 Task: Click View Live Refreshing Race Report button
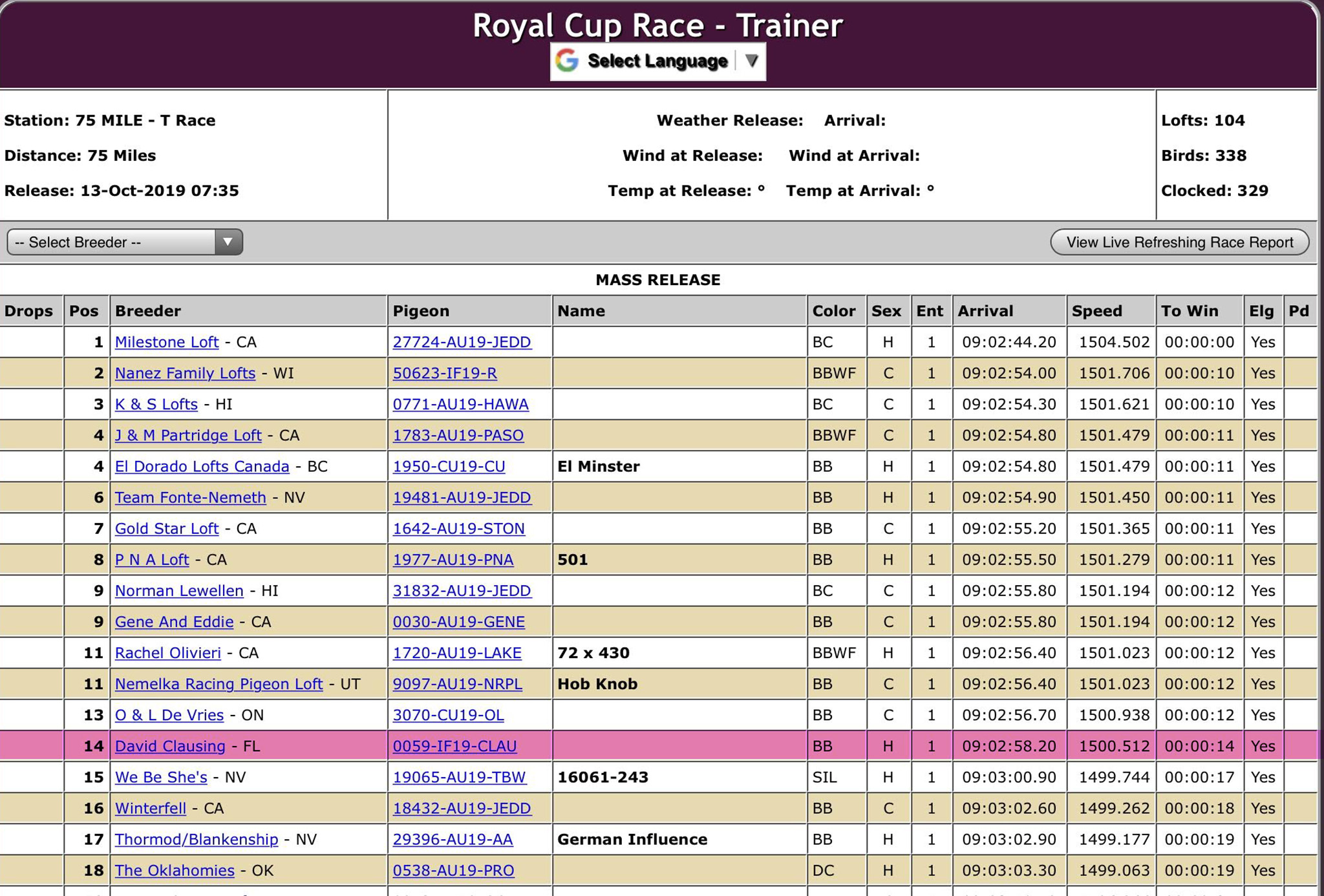tap(1179, 242)
